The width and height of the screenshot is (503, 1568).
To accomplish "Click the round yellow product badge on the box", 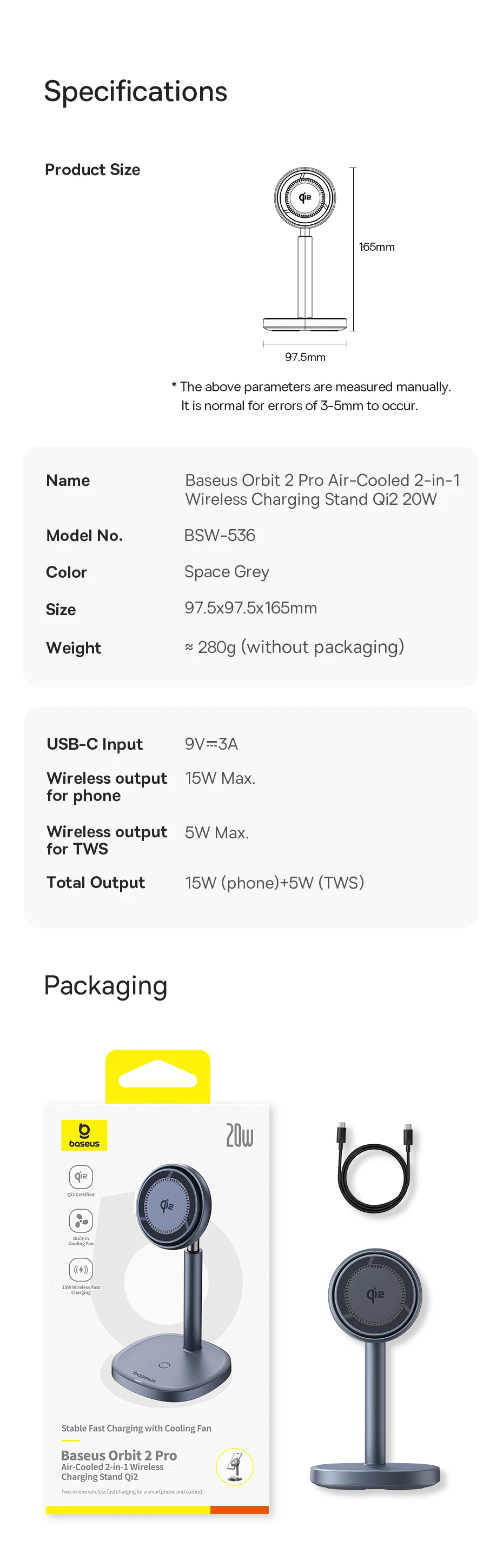I will [234, 1466].
